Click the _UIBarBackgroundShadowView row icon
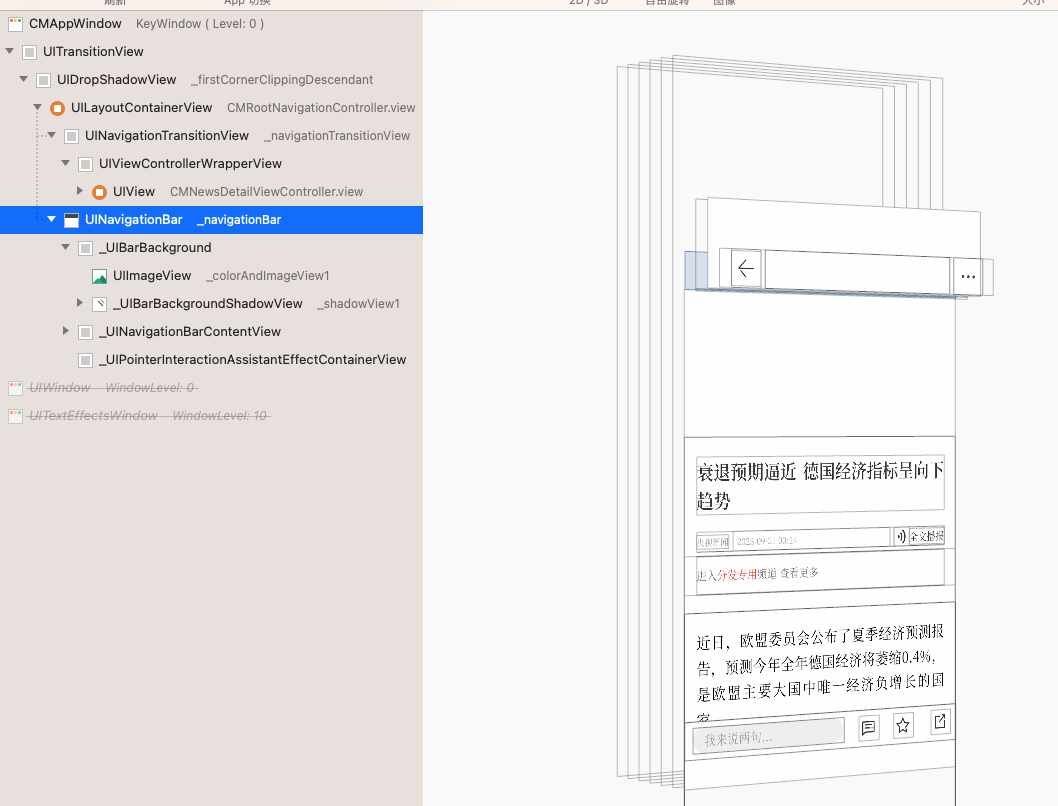1058x806 pixels. (99, 304)
